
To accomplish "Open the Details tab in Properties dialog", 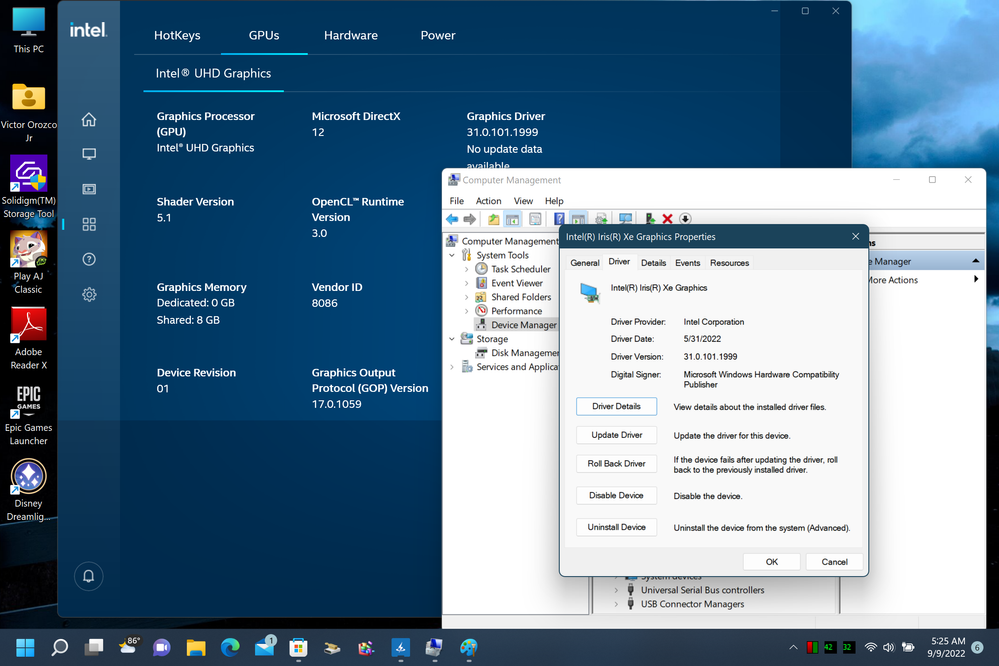I will point(653,263).
